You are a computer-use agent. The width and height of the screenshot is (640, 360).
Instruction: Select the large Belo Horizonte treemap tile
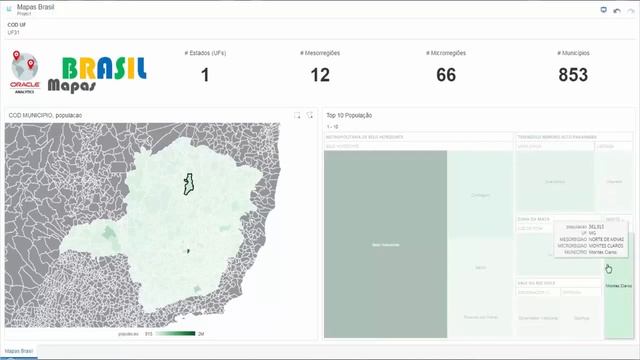385,244
